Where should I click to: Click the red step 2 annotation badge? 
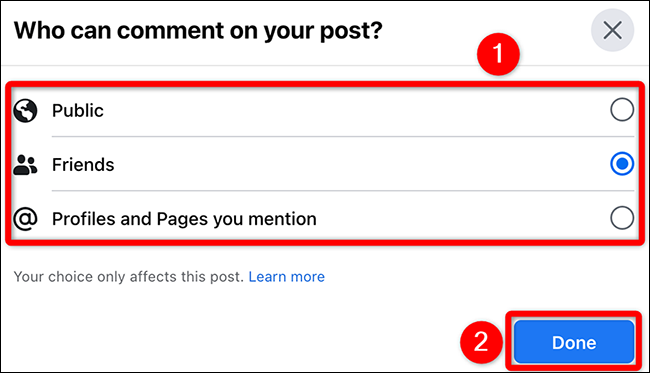481,342
